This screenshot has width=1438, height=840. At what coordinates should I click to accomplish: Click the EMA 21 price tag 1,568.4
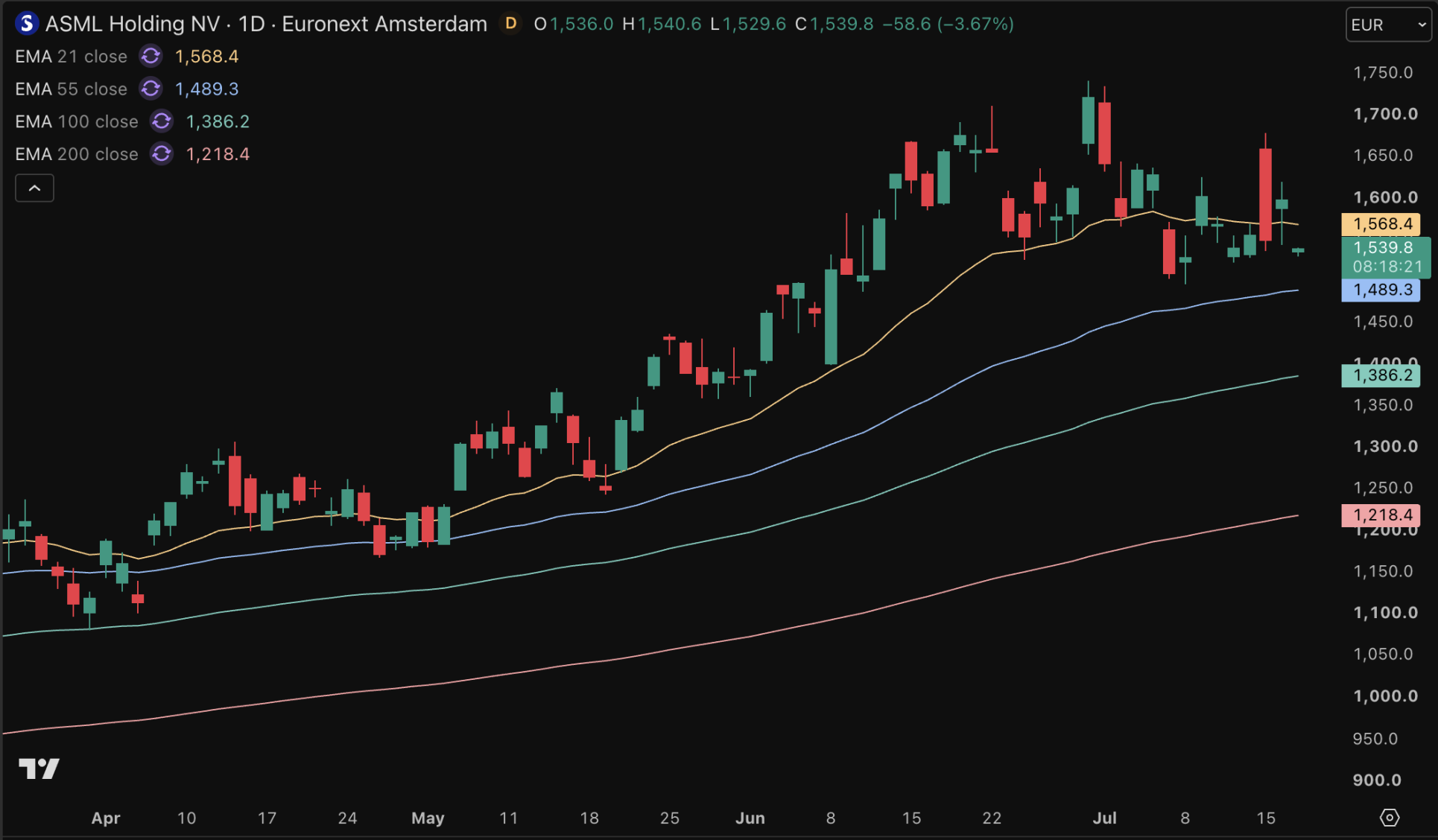pos(1381,224)
